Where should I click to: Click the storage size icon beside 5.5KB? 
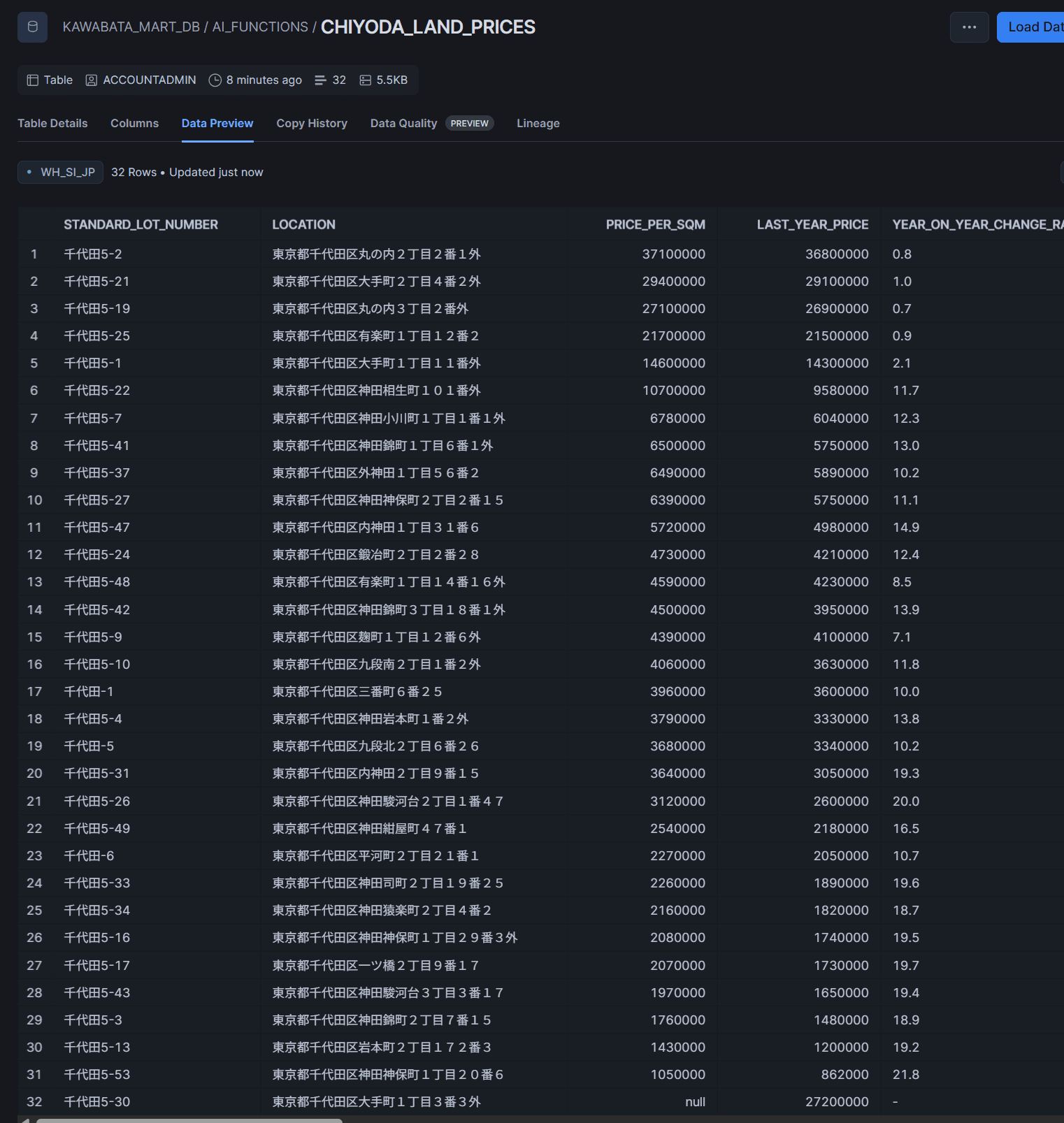[x=365, y=80]
